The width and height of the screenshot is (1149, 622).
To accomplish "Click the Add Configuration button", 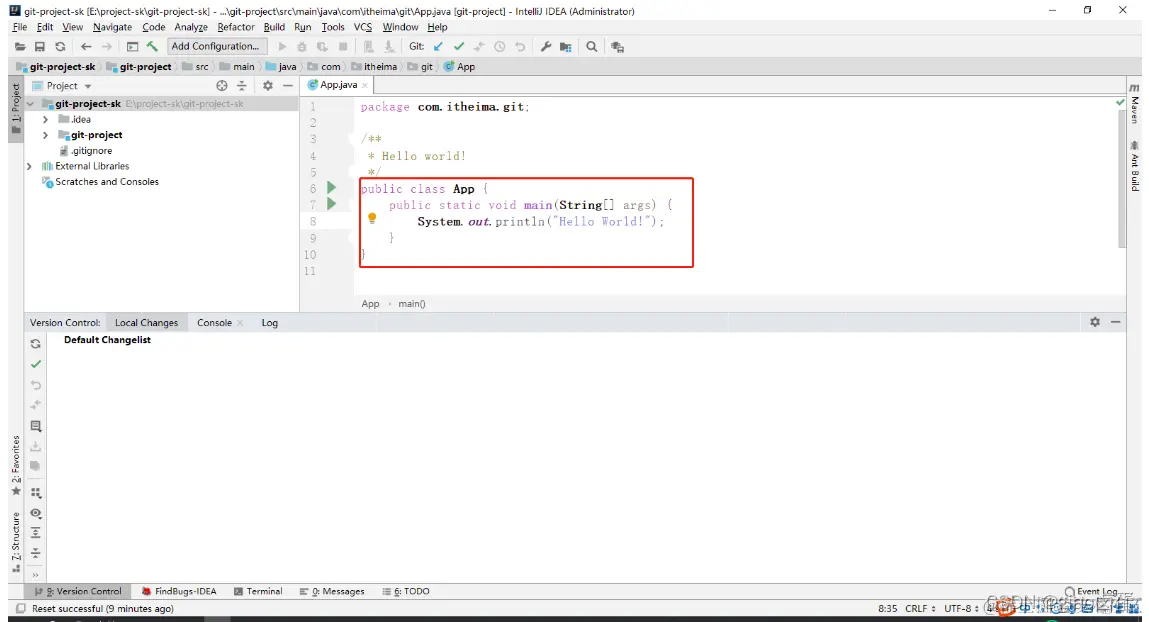I will (x=215, y=46).
